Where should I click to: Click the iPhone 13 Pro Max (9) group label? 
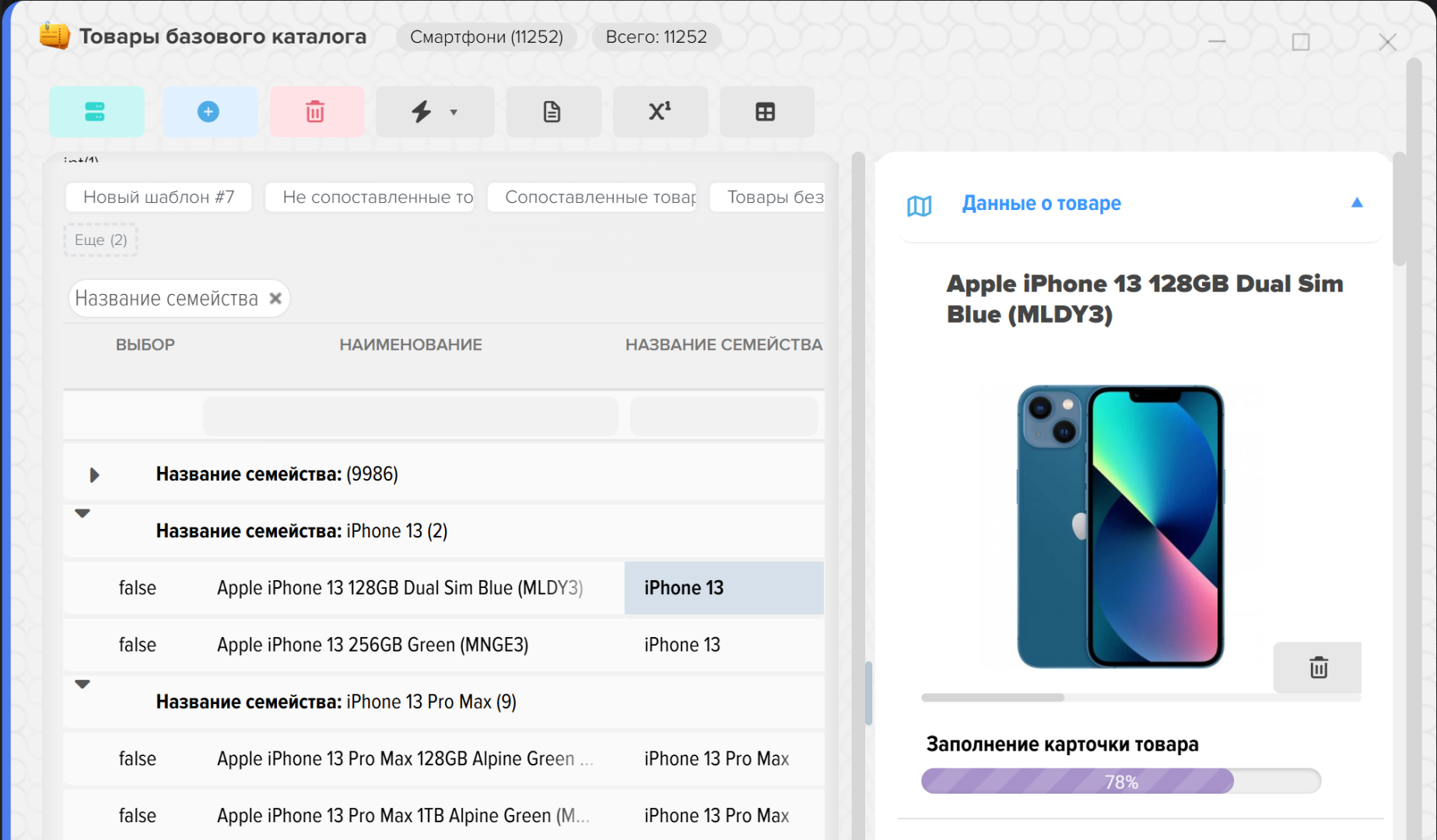336,702
